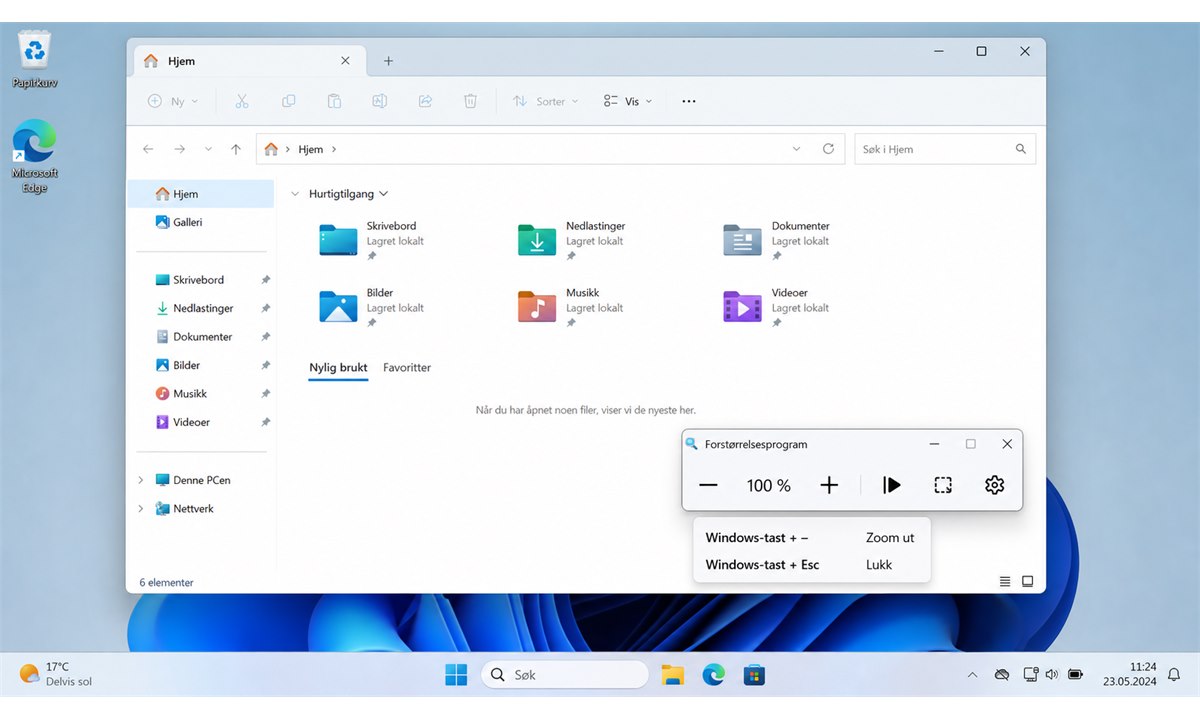Click the Hjem breadcrumb in address bar
This screenshot has width=1200, height=720.
coord(311,149)
